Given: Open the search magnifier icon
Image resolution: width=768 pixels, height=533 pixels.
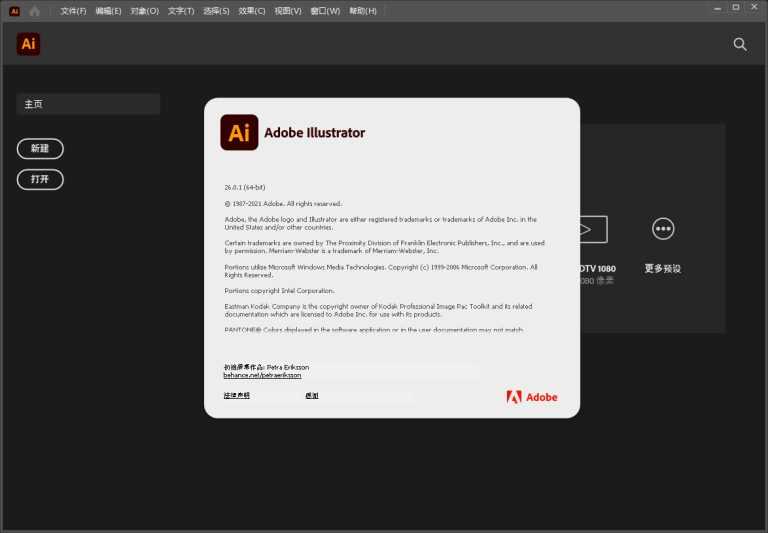Looking at the screenshot, I should coord(740,45).
